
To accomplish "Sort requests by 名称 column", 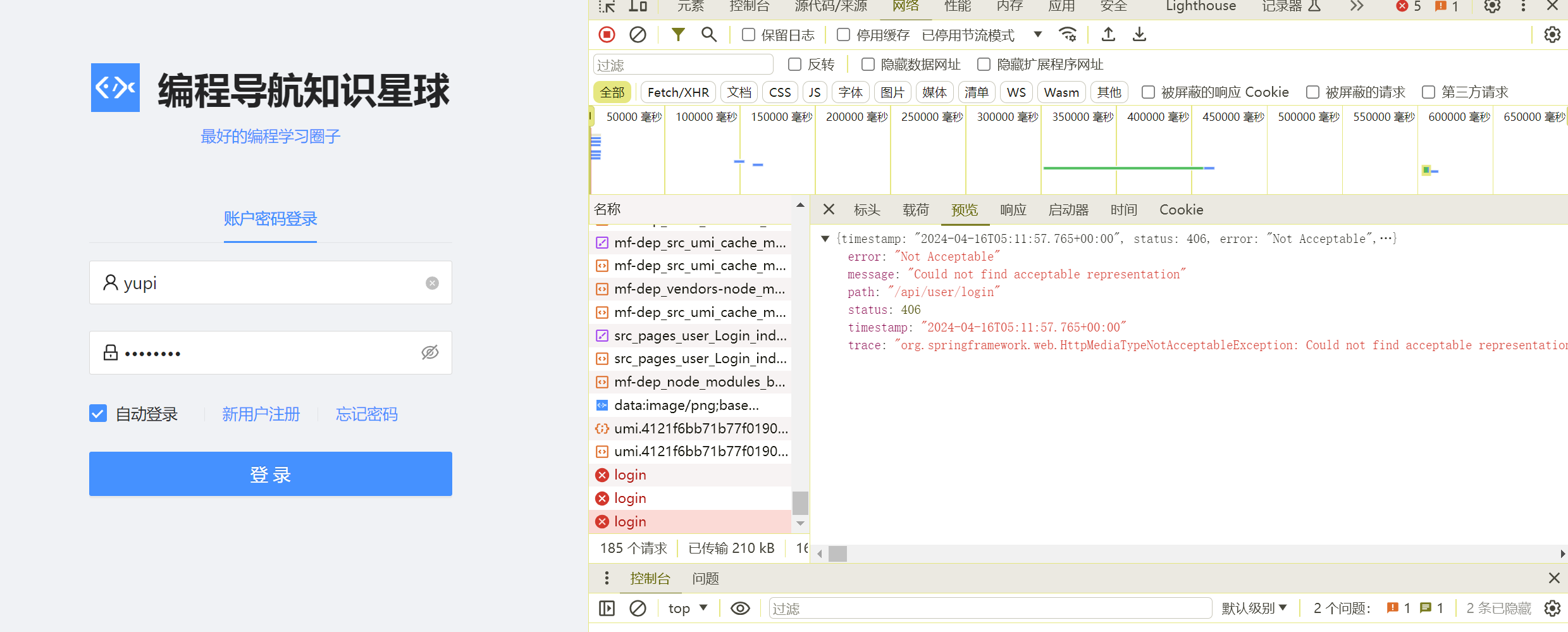I will tap(690, 209).
